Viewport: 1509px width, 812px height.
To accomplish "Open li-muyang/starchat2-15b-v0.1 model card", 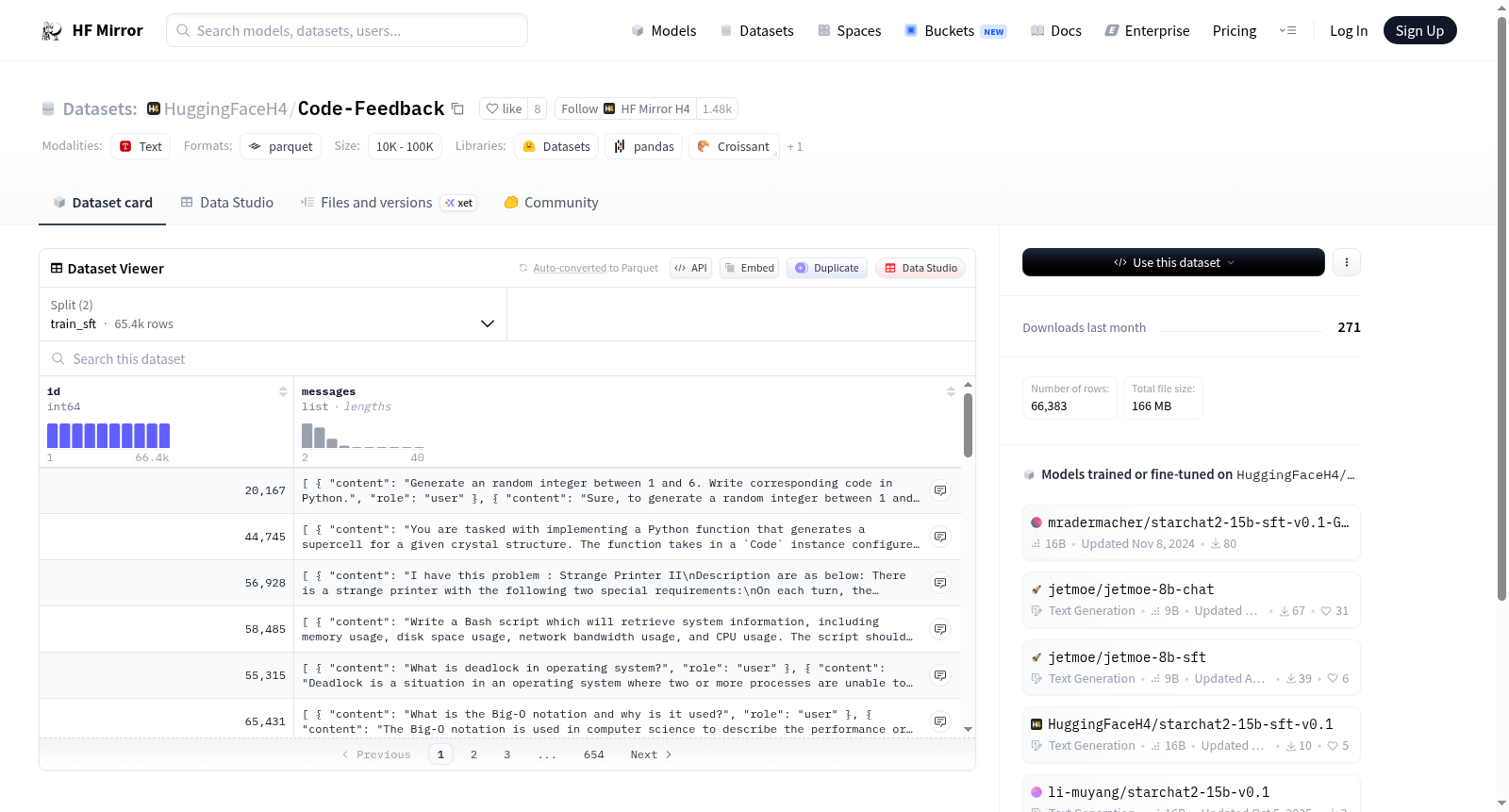I will (1191, 794).
